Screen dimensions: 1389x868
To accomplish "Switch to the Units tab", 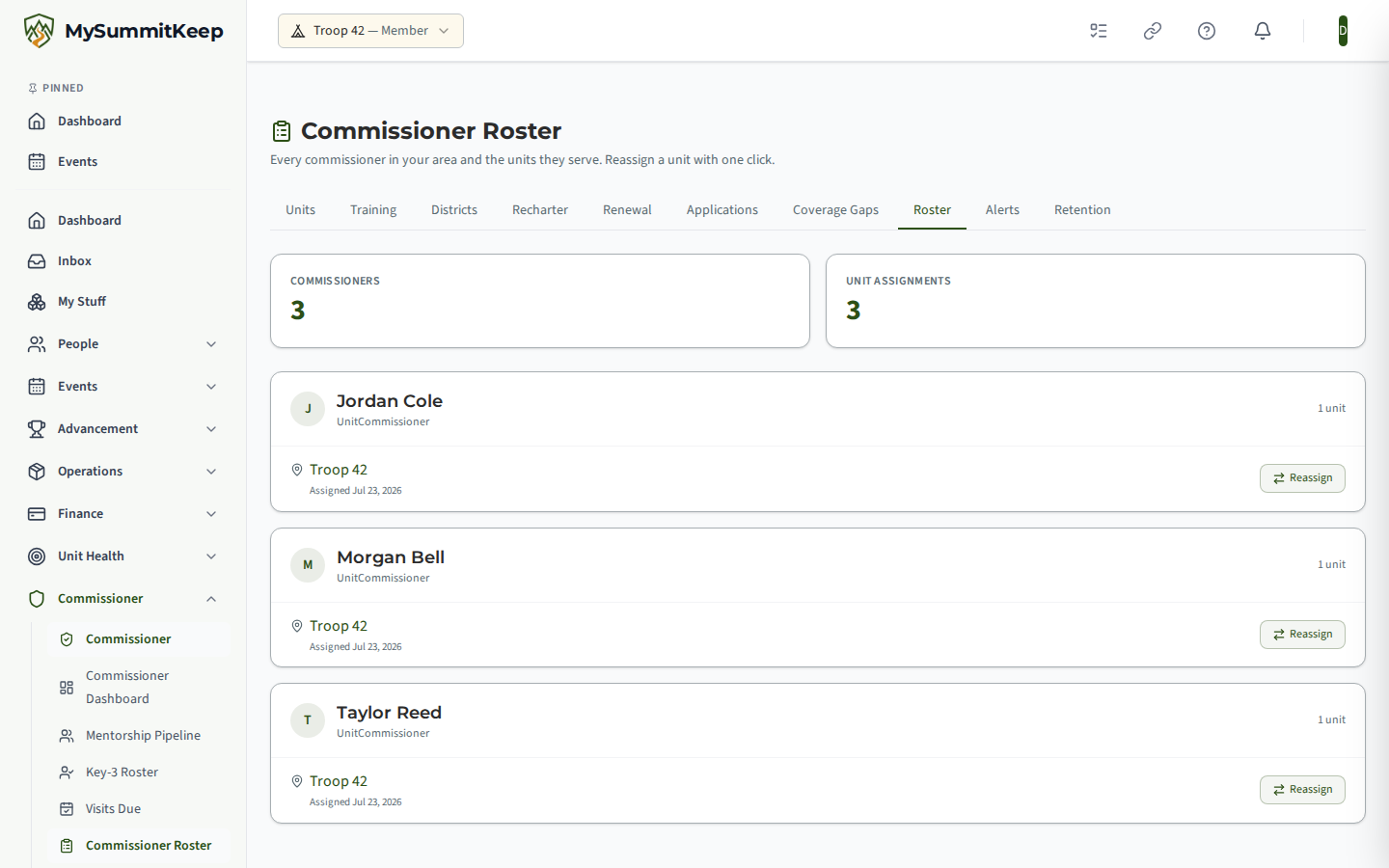I will click(x=300, y=210).
